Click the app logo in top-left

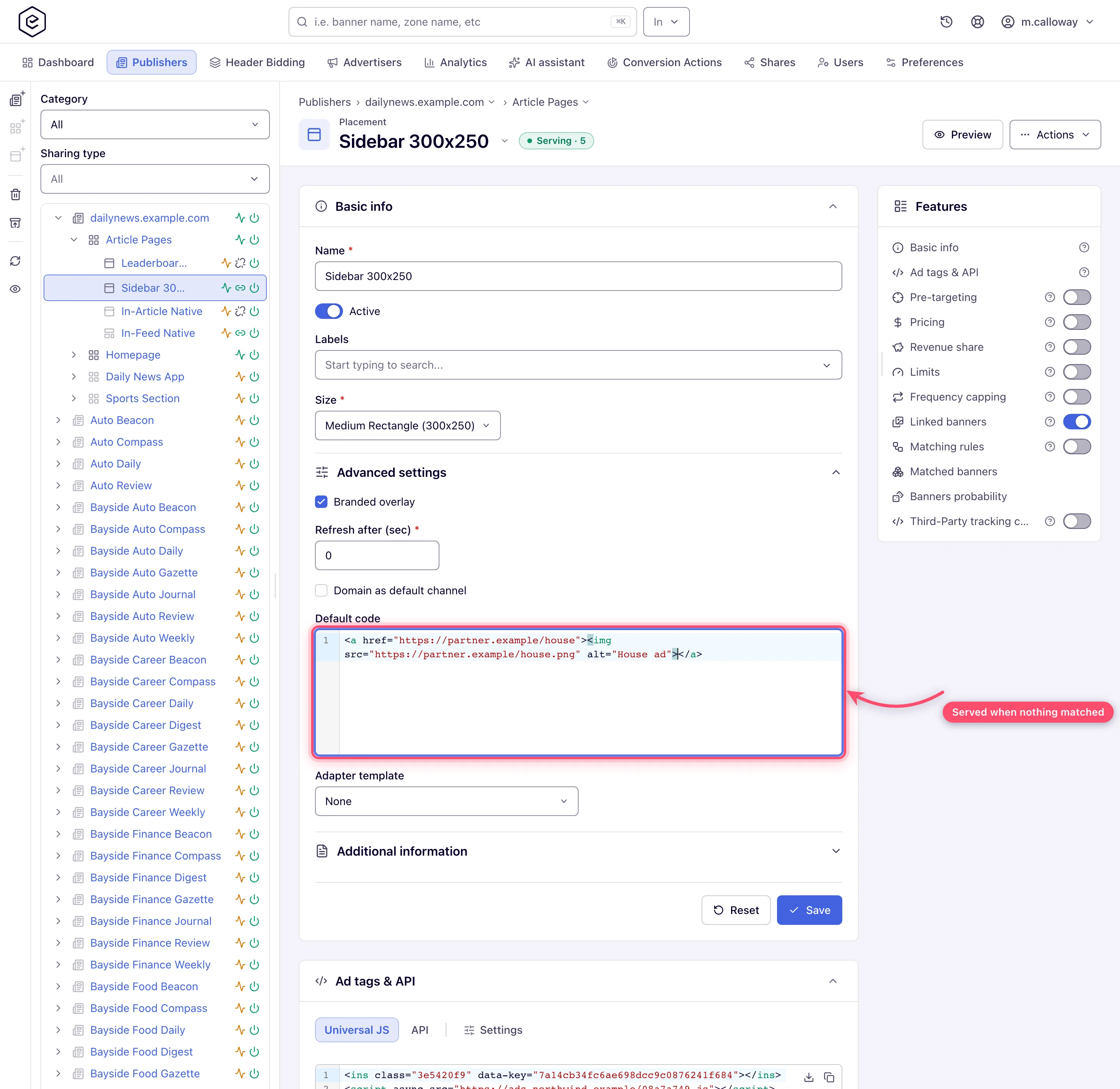pyautogui.click(x=32, y=22)
